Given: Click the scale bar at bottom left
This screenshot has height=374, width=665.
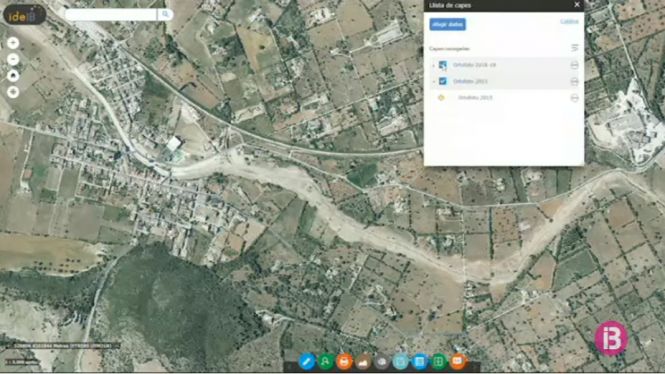Looking at the screenshot, I should [22, 362].
